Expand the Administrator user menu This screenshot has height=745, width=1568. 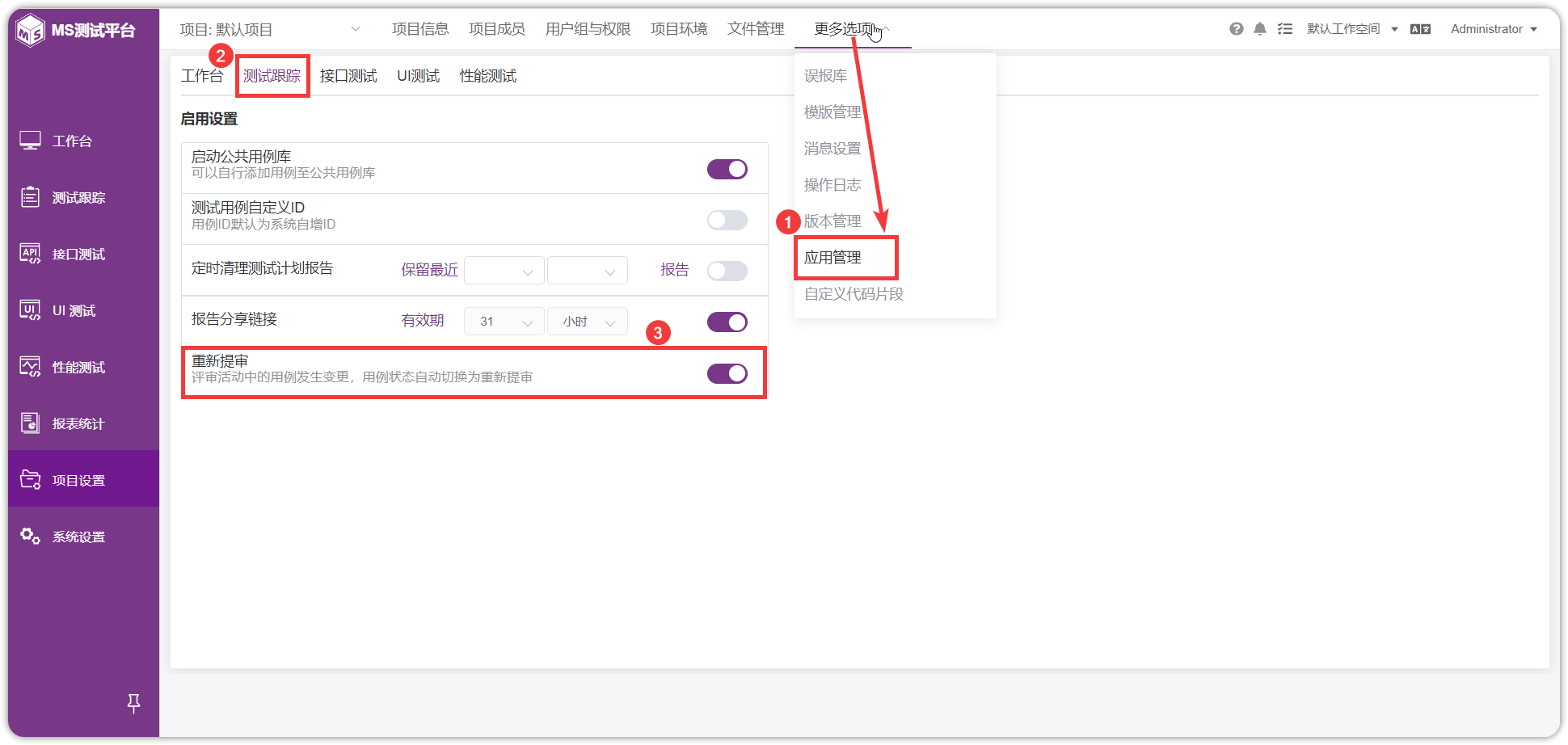tap(1494, 29)
